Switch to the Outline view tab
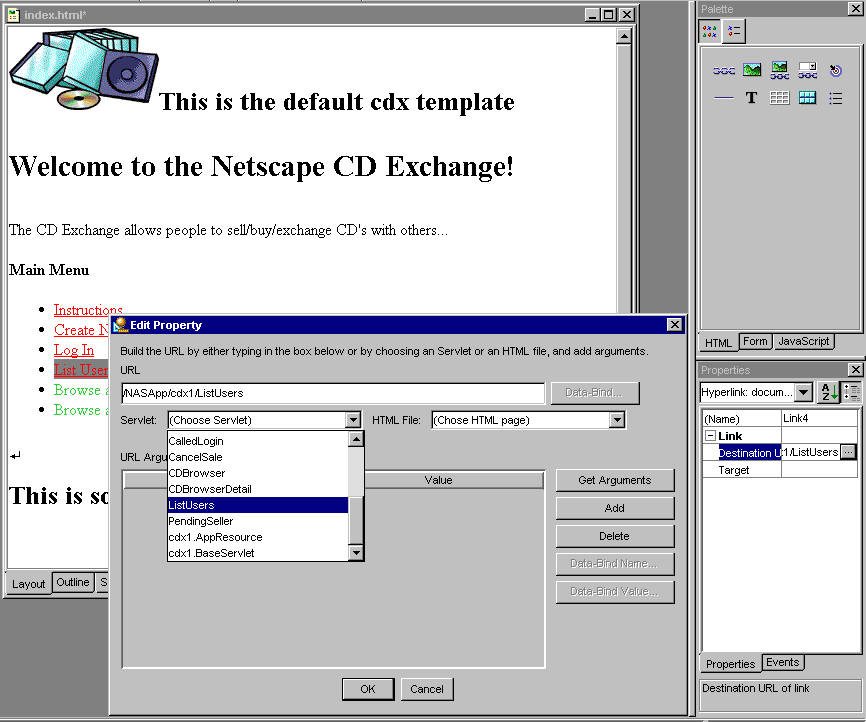 coord(73,582)
